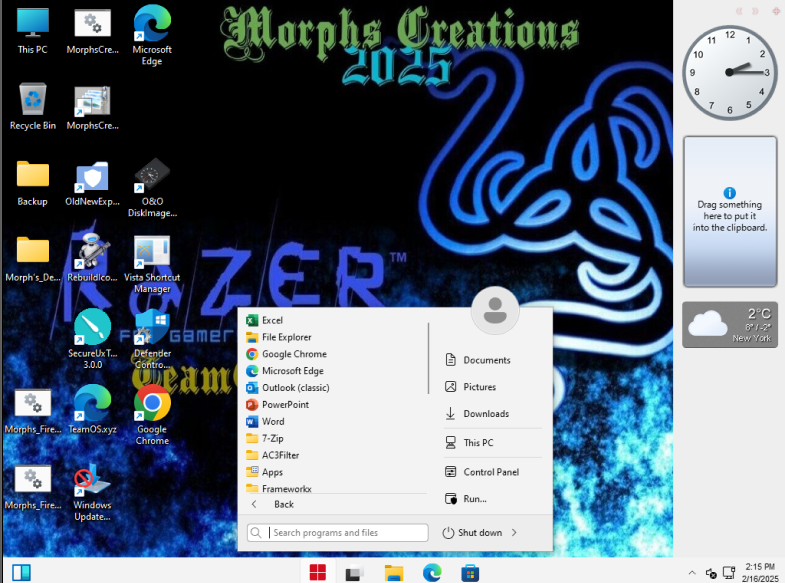Open the Microsoft Edge desktop shortcut

(152, 35)
